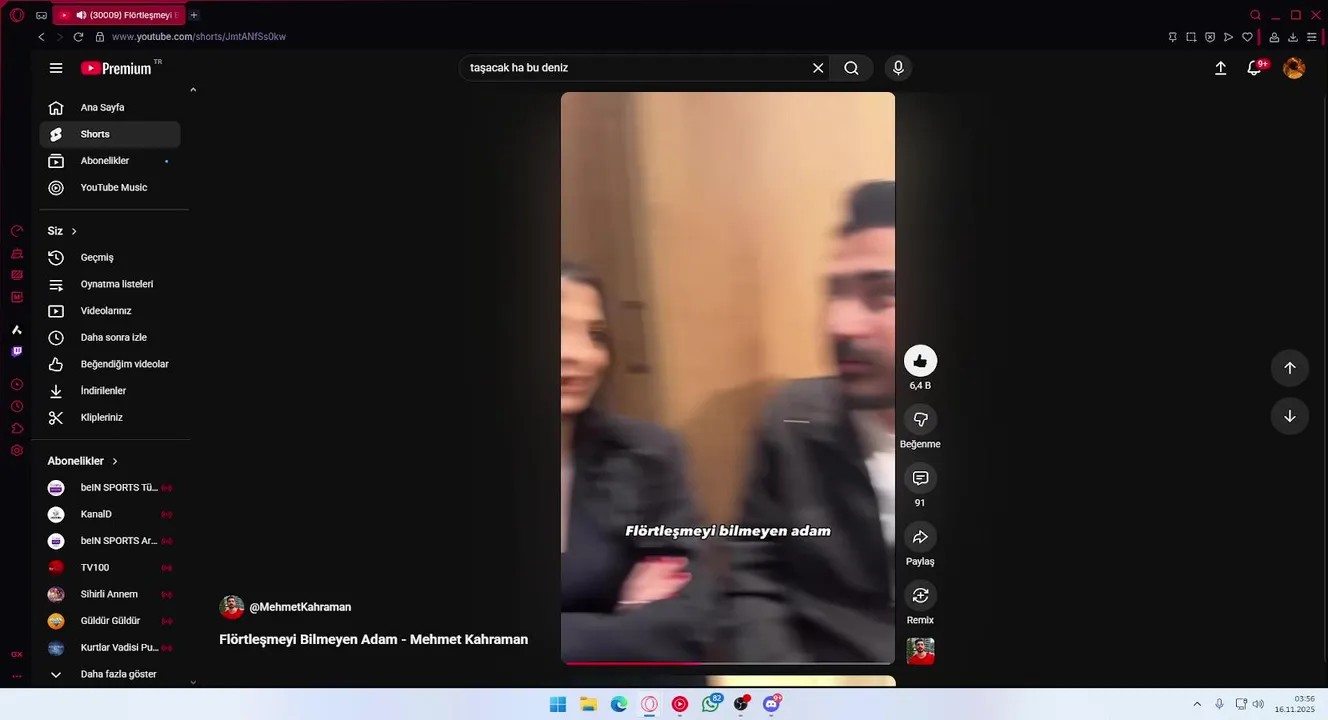Open Opera easy setup sliders icon
The image size is (1328, 720).
pyautogui.click(x=1312, y=37)
